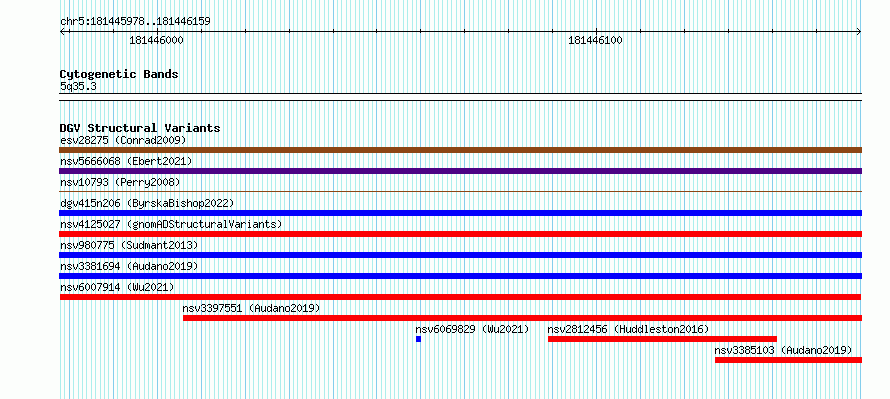Click the esv28275 (Conrad2009) label
The height and width of the screenshot is (399, 890).
(x=123, y=140)
